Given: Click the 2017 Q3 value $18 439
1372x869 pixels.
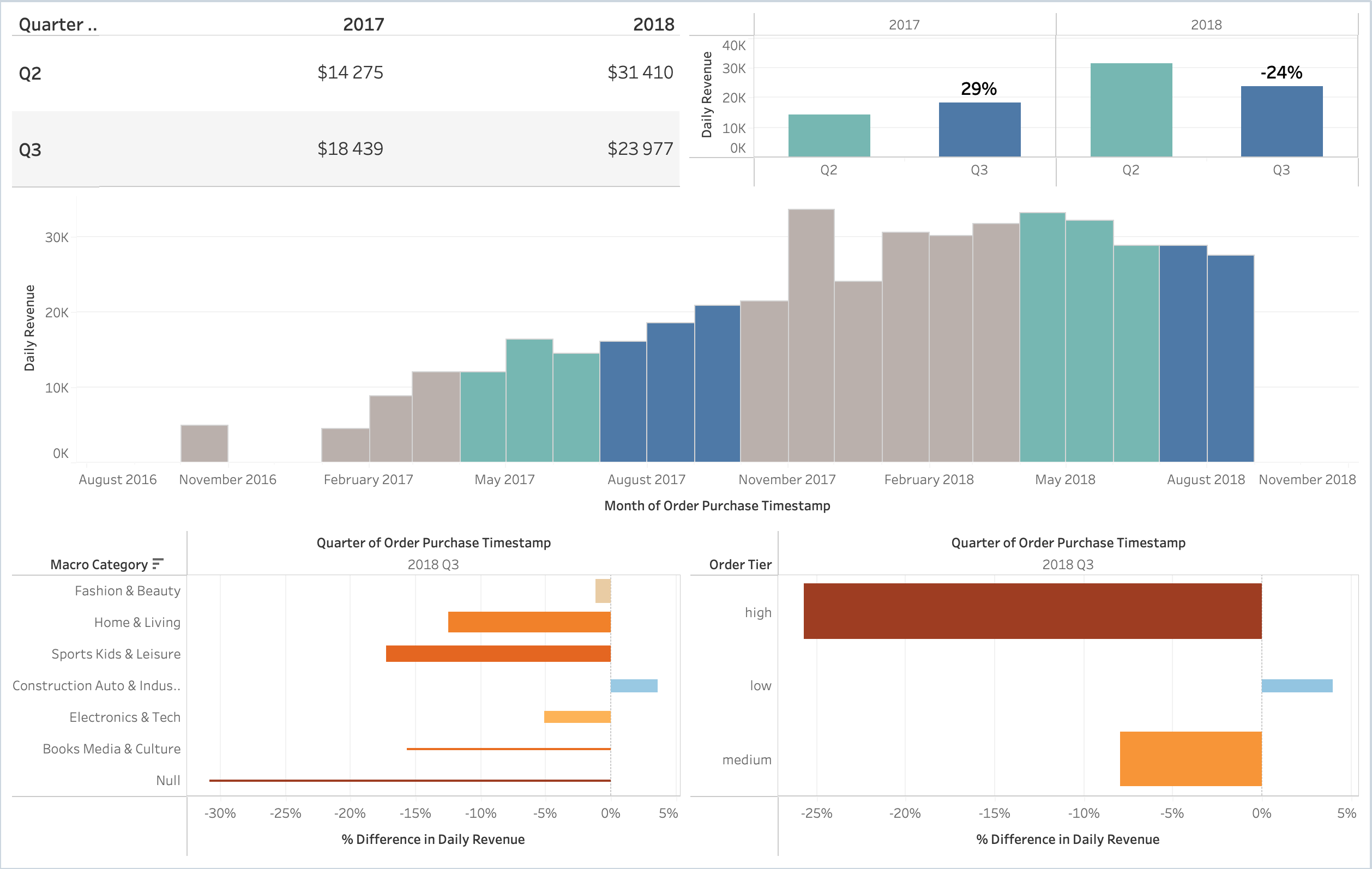Looking at the screenshot, I should 350,149.
